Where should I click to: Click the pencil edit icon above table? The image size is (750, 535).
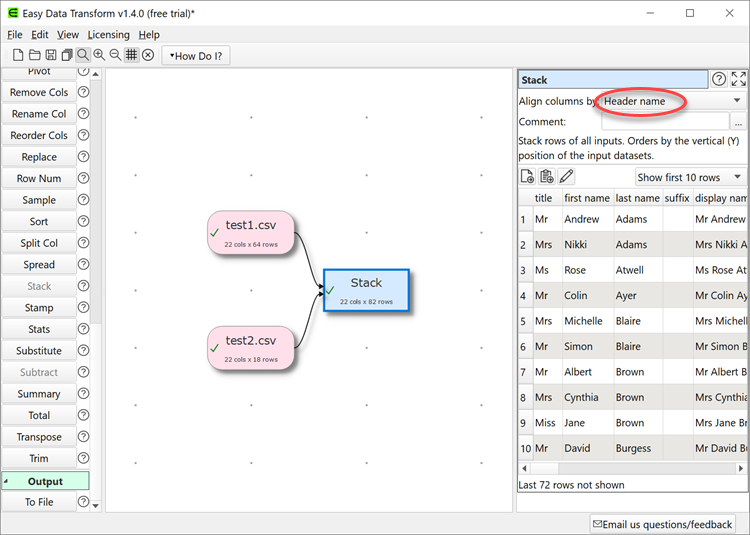(x=567, y=177)
